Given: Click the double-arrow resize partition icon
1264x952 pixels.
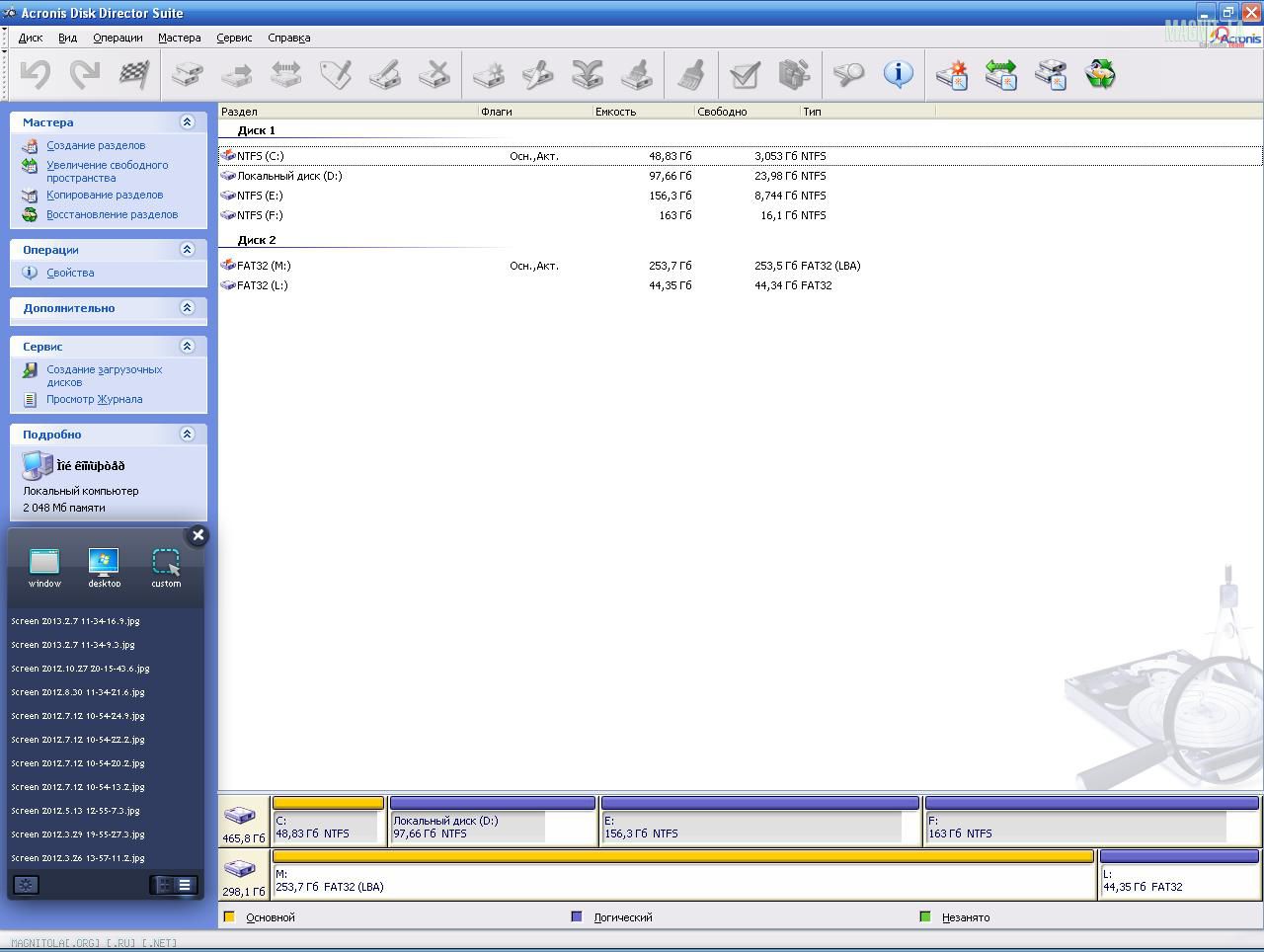Looking at the screenshot, I should tap(286, 74).
